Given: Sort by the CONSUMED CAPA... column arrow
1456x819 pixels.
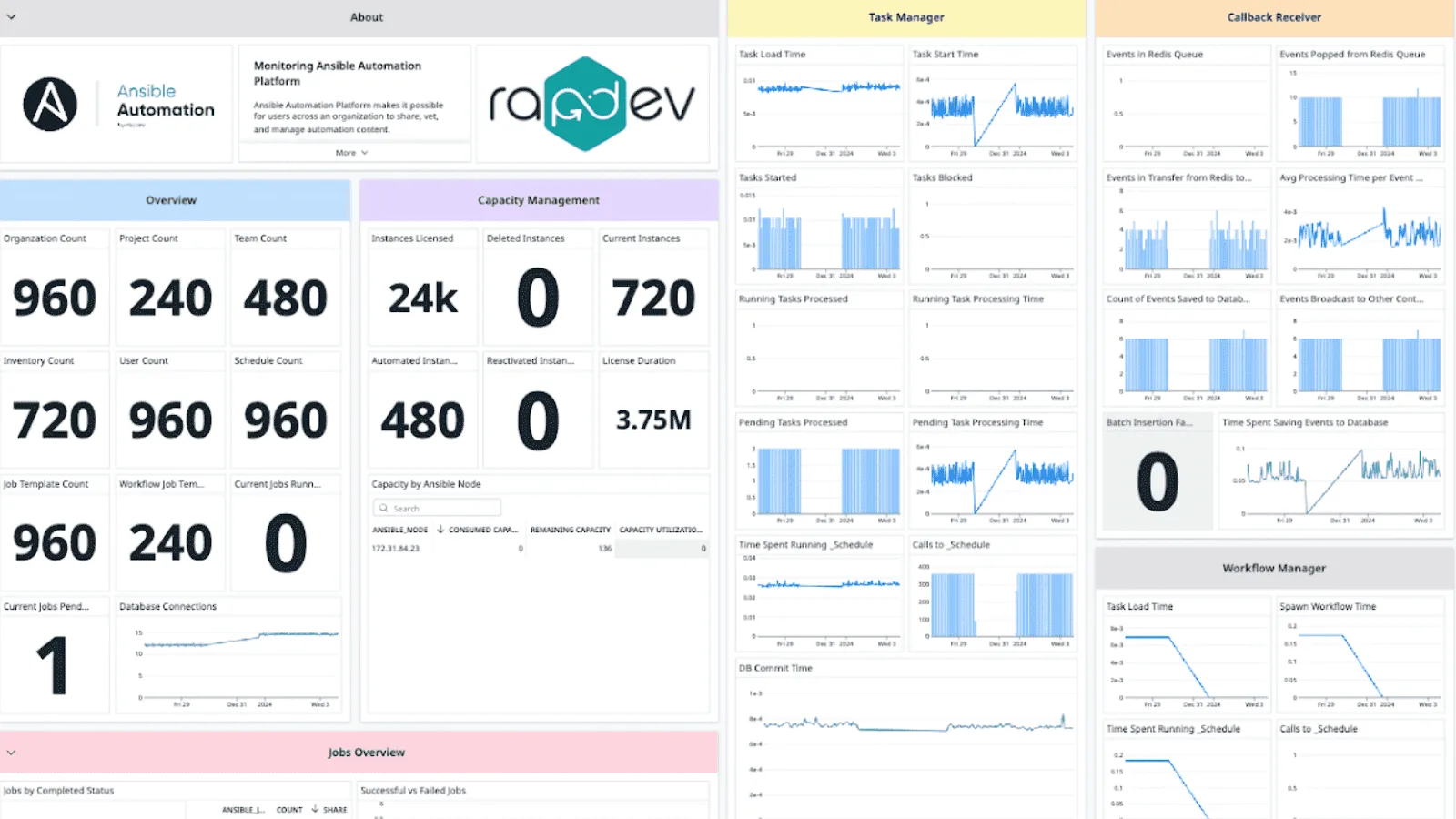Looking at the screenshot, I should pyautogui.click(x=440, y=529).
